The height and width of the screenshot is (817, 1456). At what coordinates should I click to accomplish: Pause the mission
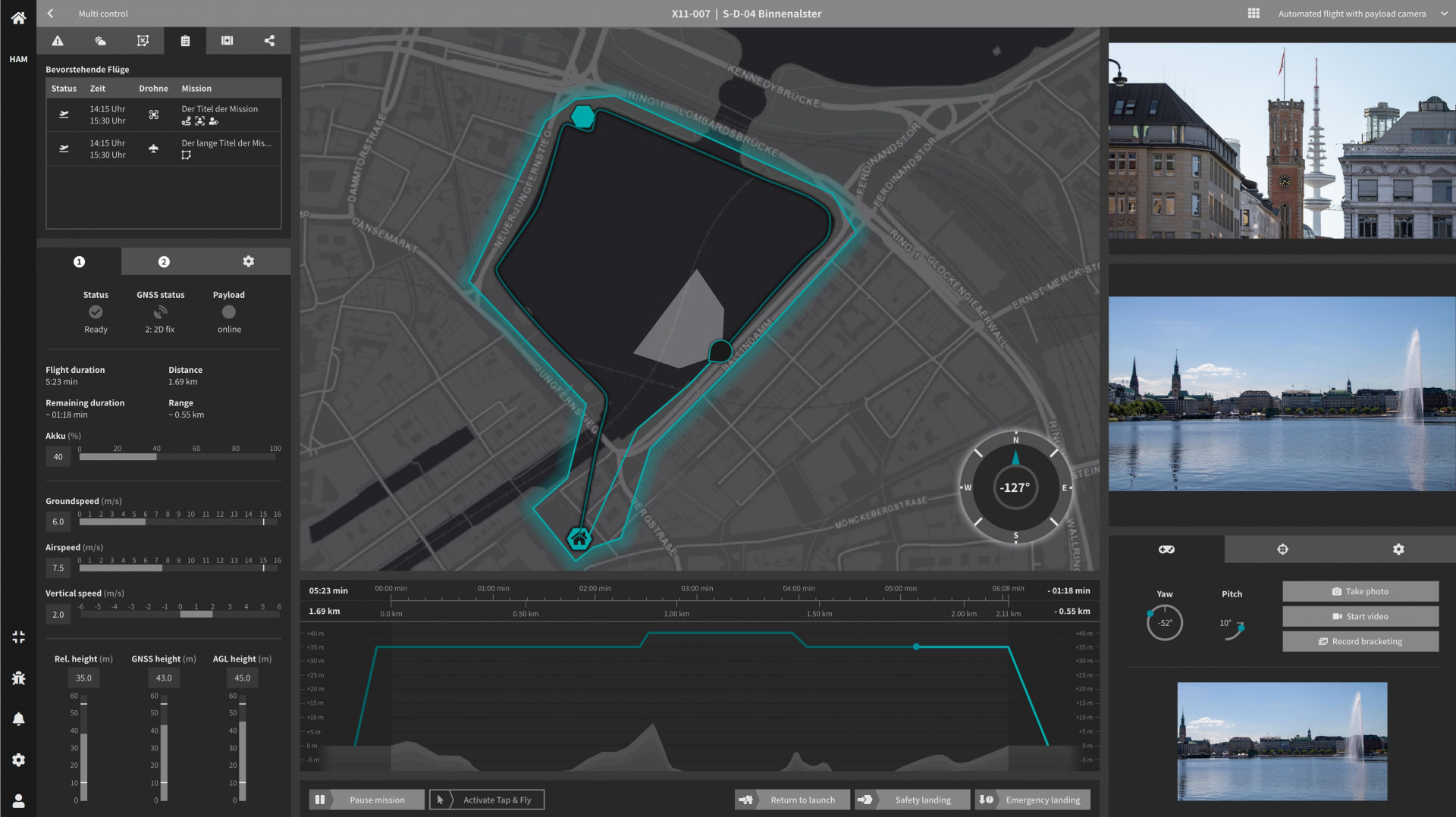pos(367,800)
